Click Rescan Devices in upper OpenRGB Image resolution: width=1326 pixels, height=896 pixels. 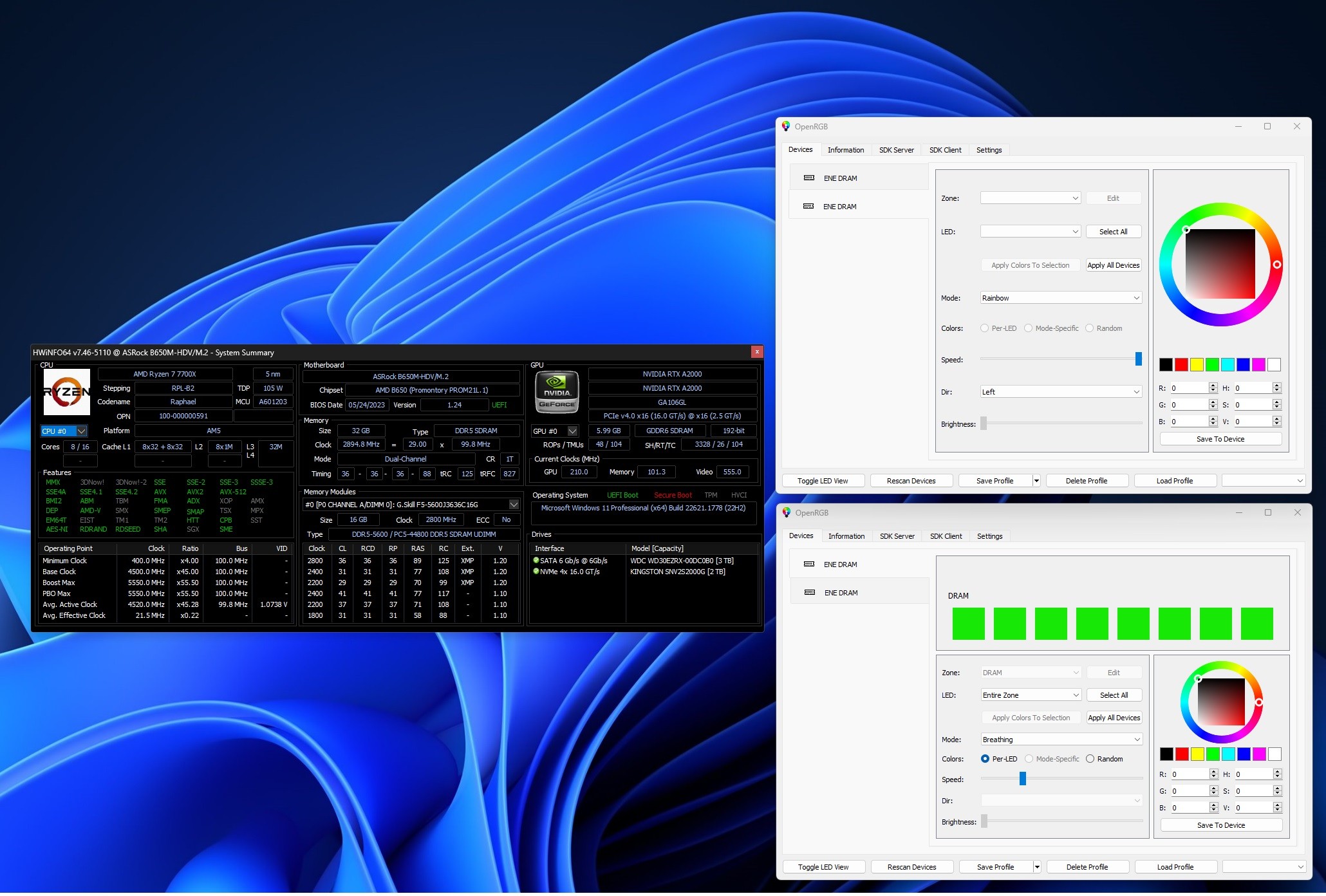point(911,481)
